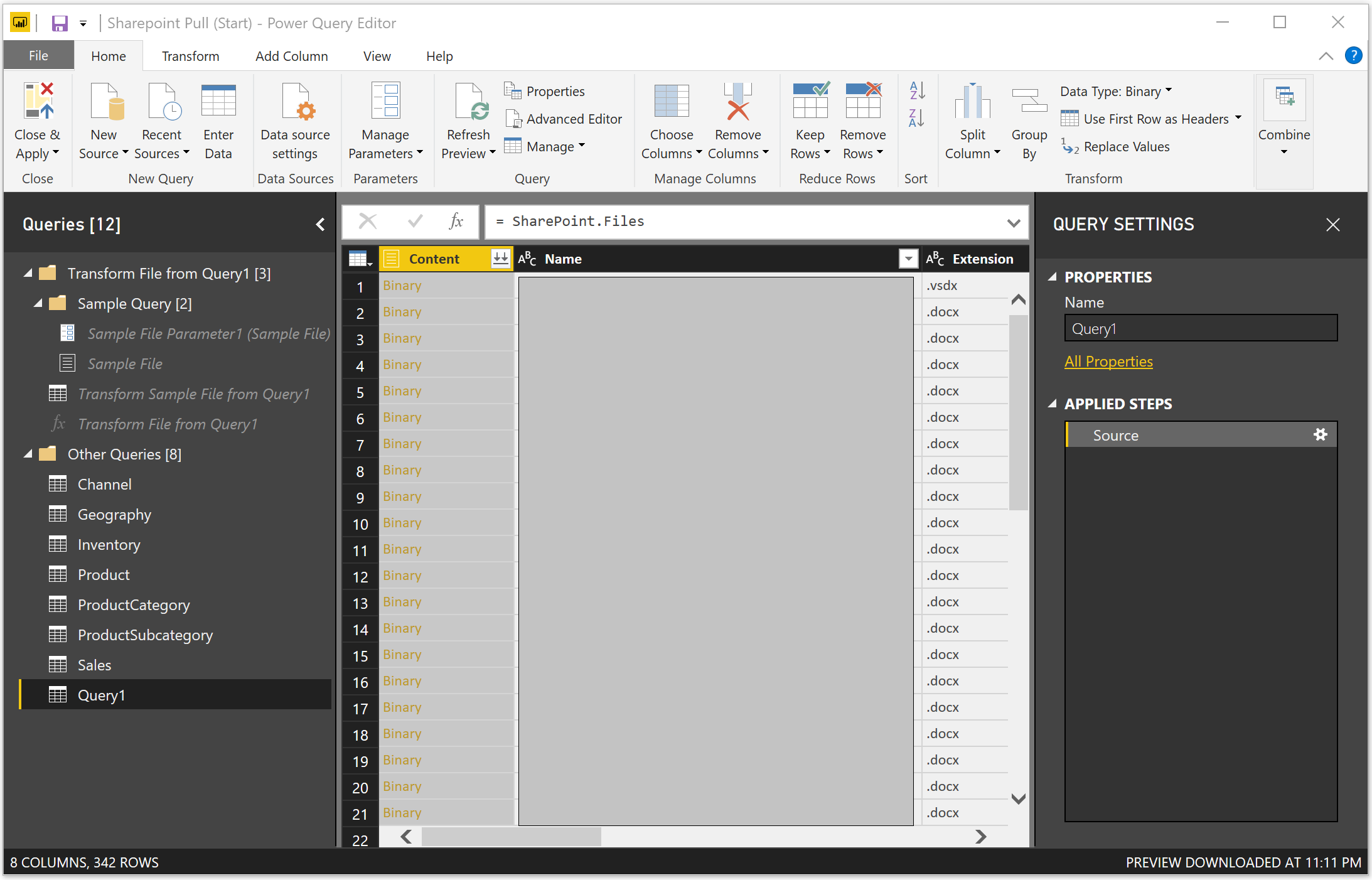Click the Save icon in title bar
The image size is (1372, 880).
60,24
